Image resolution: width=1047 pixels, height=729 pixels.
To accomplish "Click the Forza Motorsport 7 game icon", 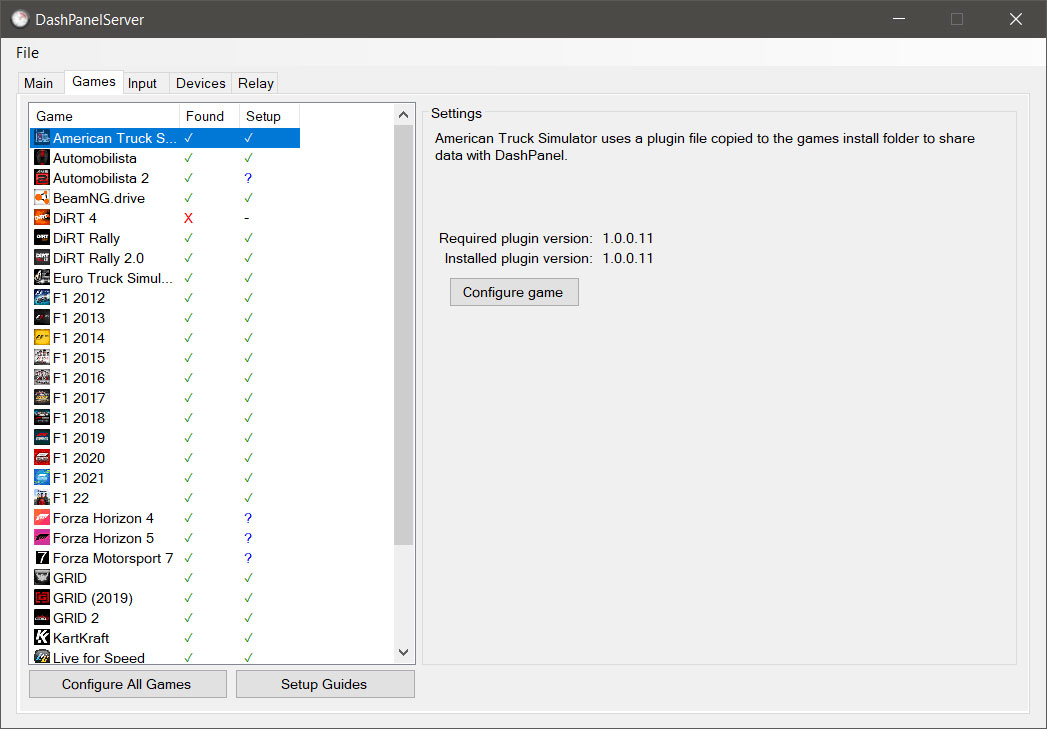I will 42,558.
